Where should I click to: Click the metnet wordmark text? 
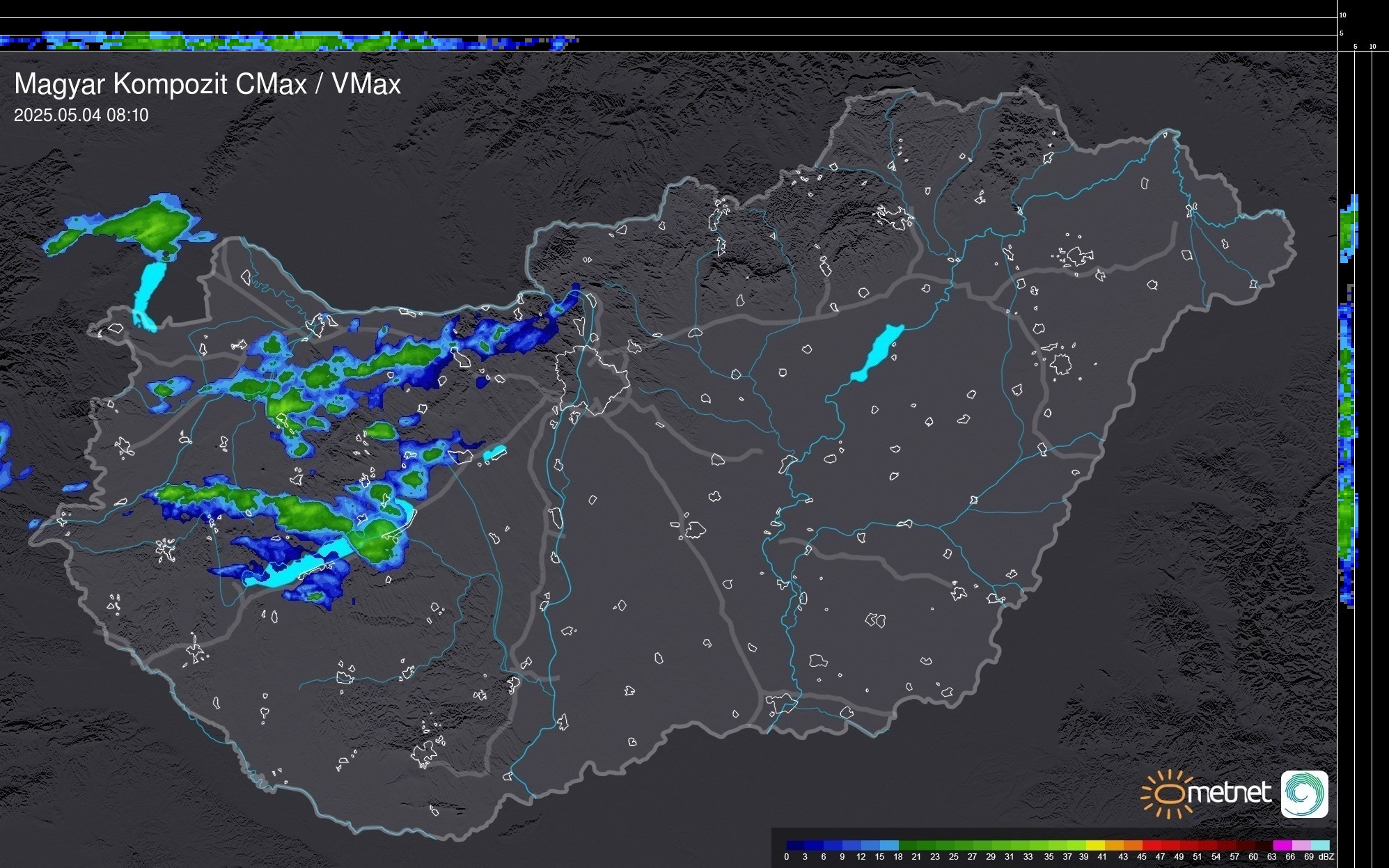(1229, 793)
